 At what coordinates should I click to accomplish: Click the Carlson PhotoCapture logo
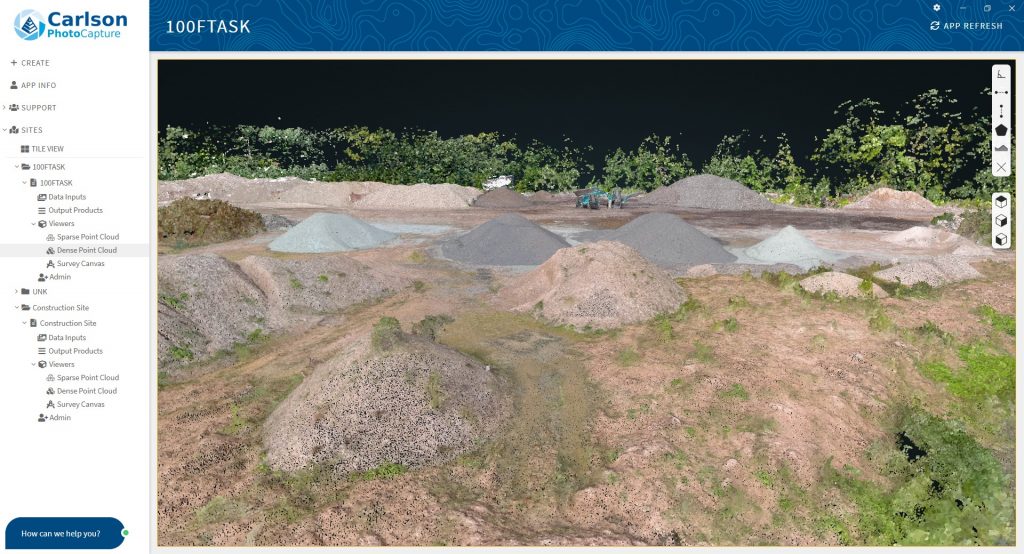click(x=71, y=25)
